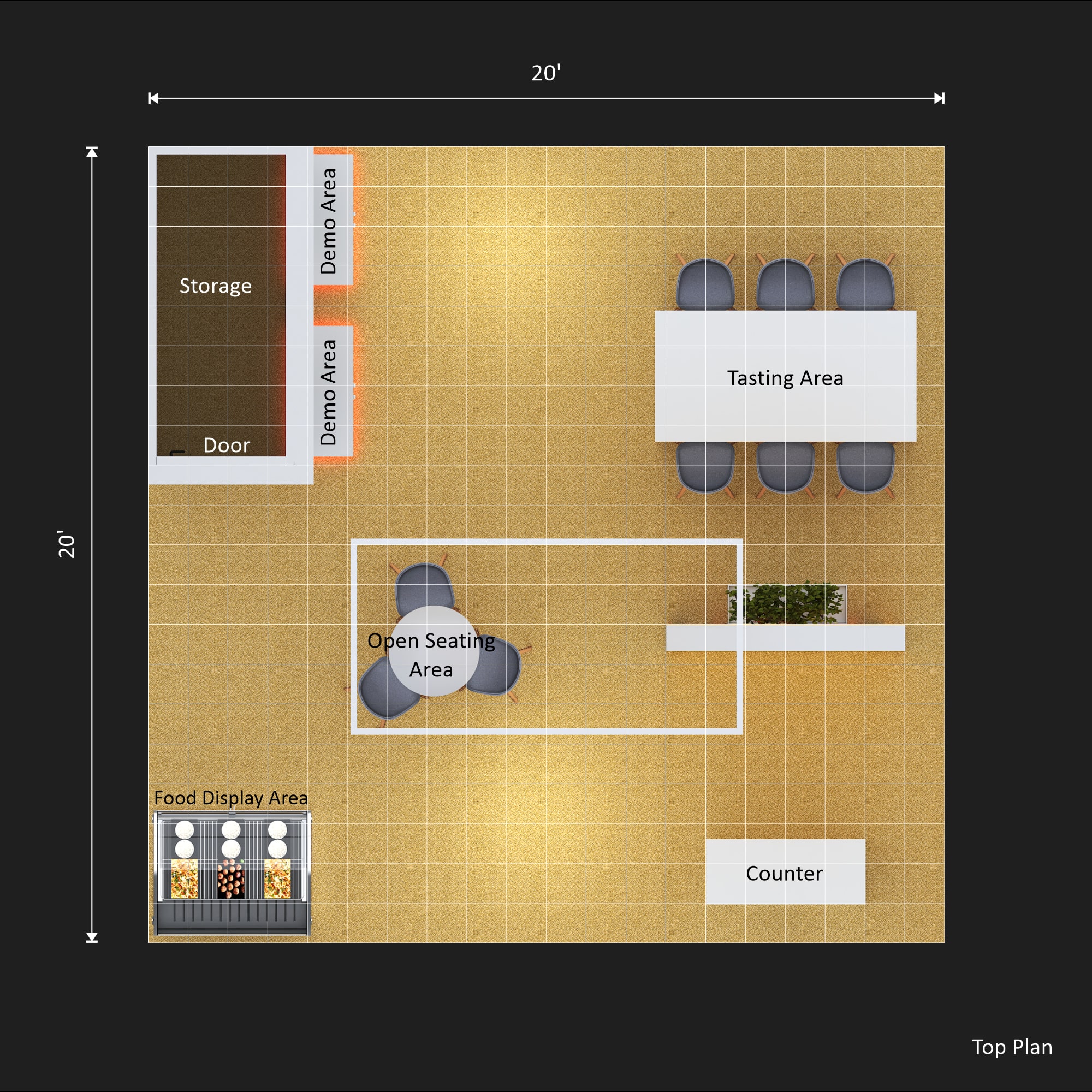Click the top-middle chair at tasting table
Viewport: 1092px width, 1092px height.
pyautogui.click(x=785, y=284)
